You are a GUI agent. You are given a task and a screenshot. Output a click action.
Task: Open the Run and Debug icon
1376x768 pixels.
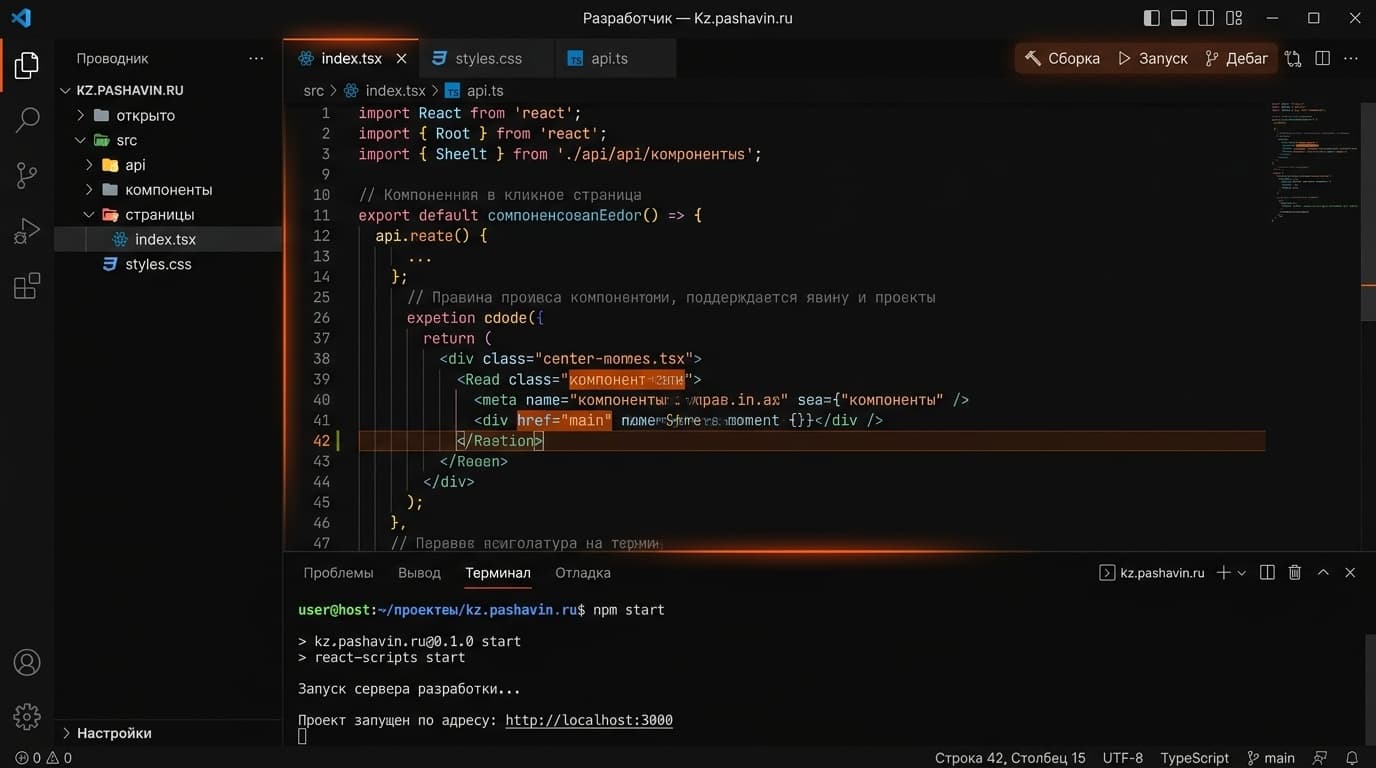click(x=27, y=231)
